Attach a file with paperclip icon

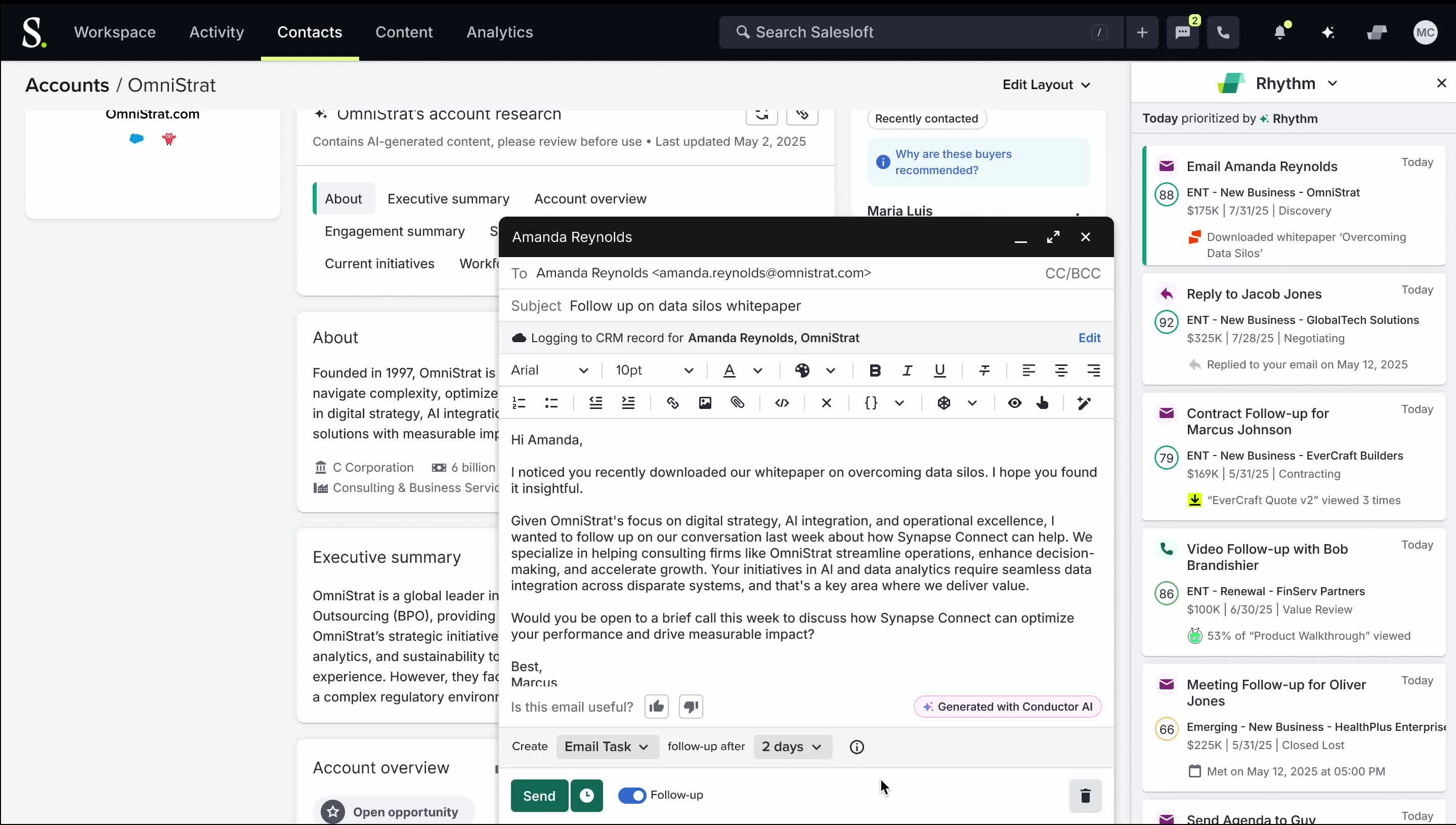(737, 403)
